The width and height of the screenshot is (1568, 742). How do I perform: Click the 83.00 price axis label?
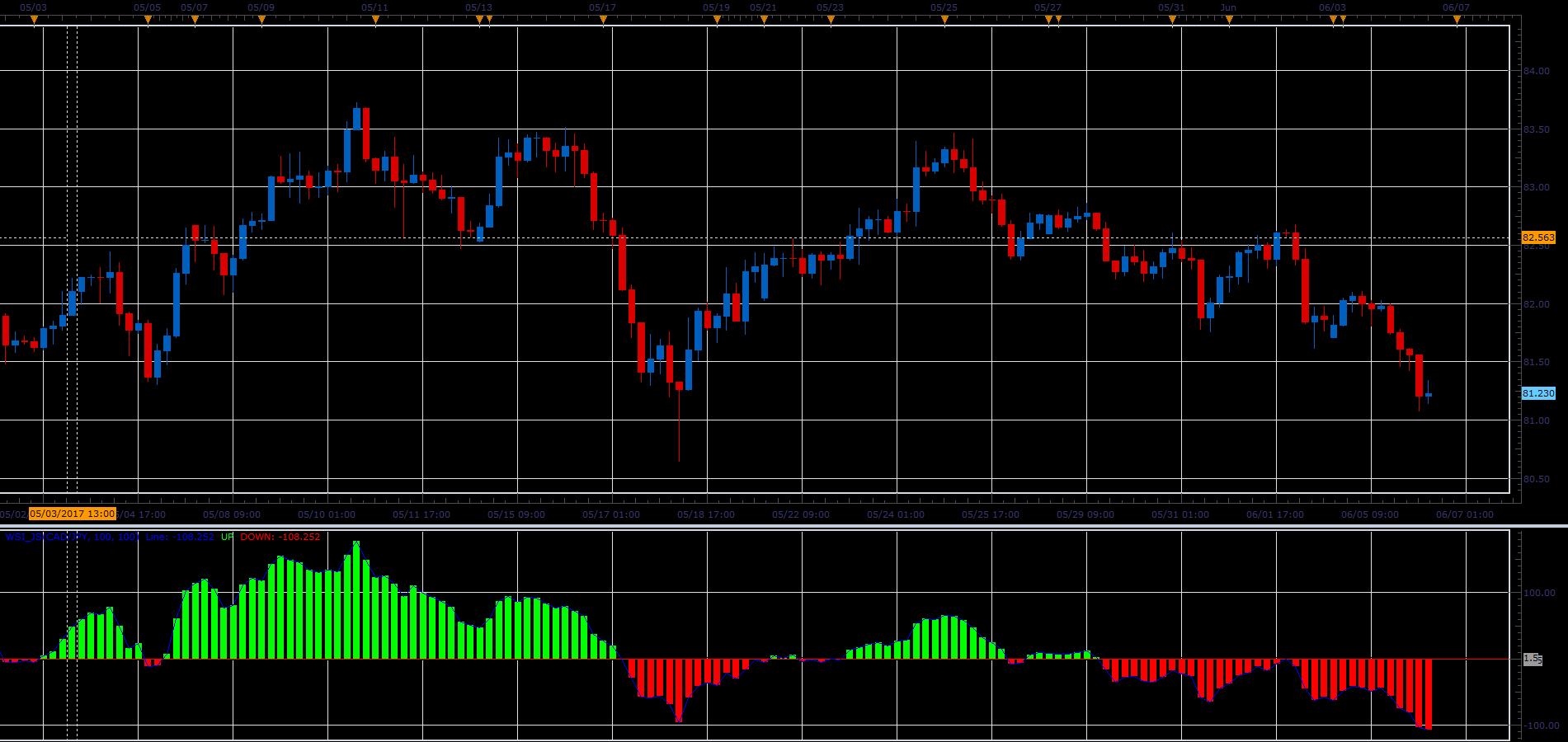click(x=1537, y=187)
